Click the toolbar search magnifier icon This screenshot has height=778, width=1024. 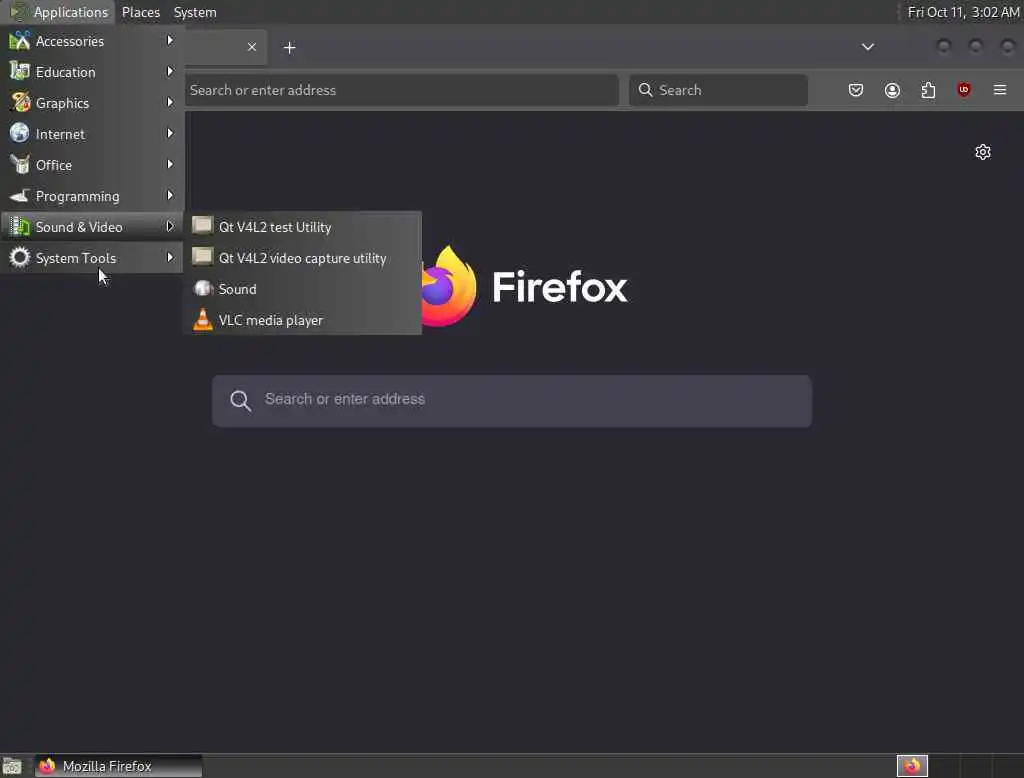click(645, 89)
